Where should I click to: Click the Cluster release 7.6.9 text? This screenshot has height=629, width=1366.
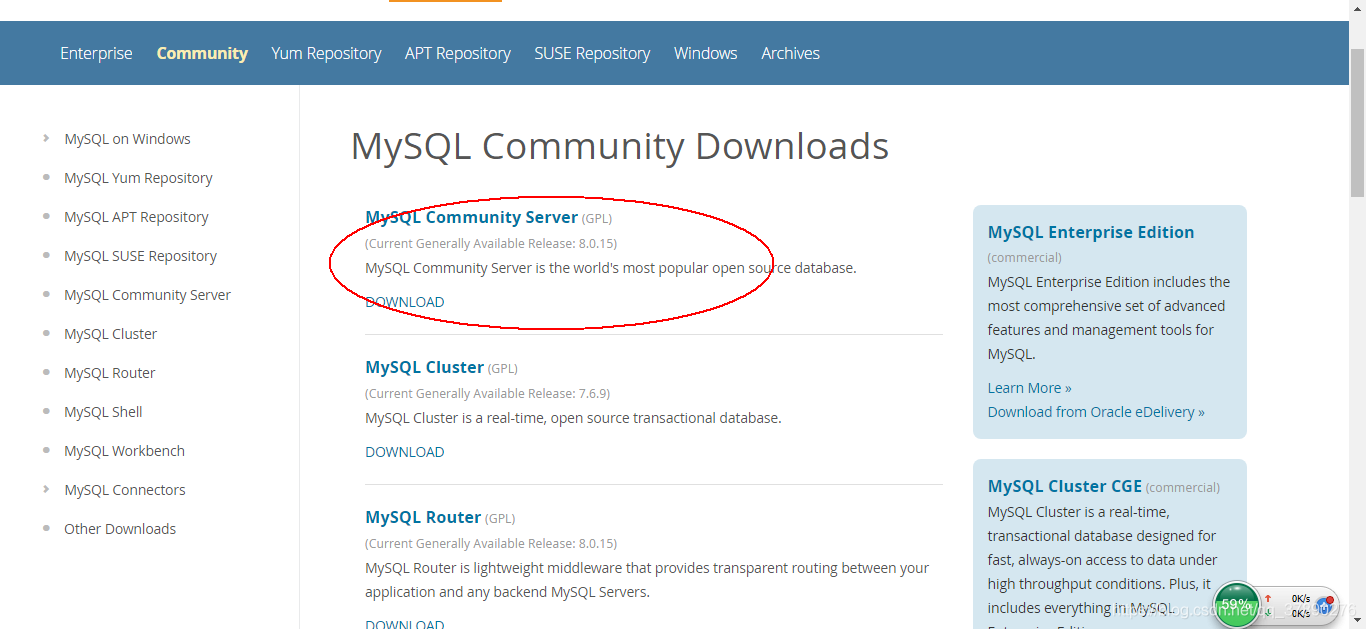487,393
